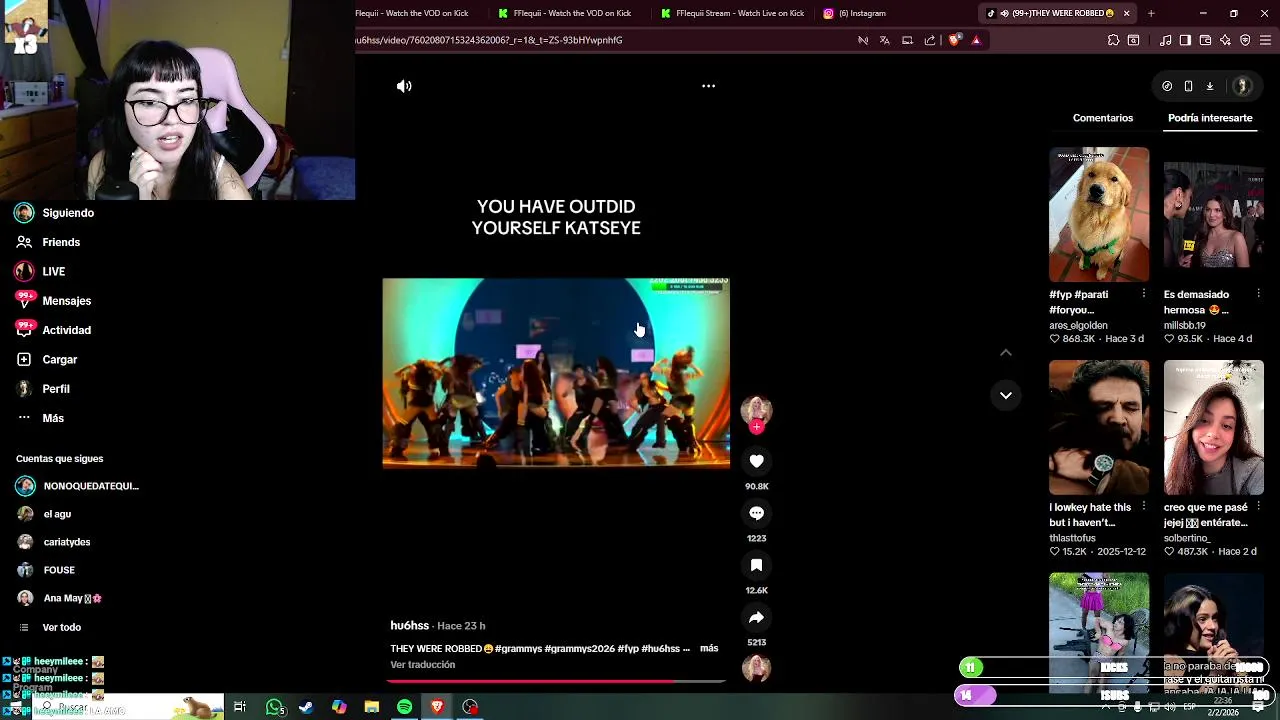1280x720 pixels.
Task: Switch to the first FFlequii VOD Kick tab
Action: pyautogui.click(x=411, y=13)
